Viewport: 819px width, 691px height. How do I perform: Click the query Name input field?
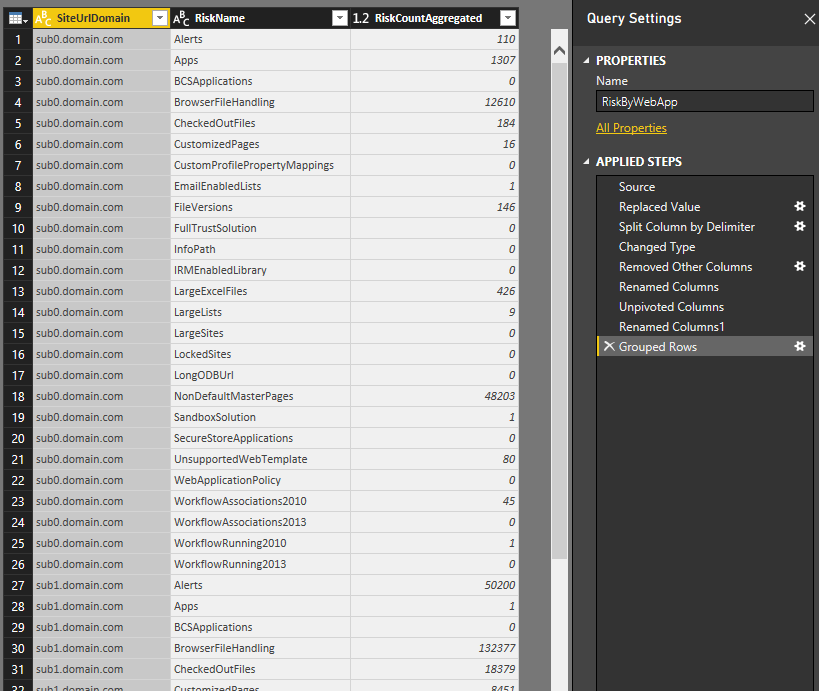click(x=704, y=101)
